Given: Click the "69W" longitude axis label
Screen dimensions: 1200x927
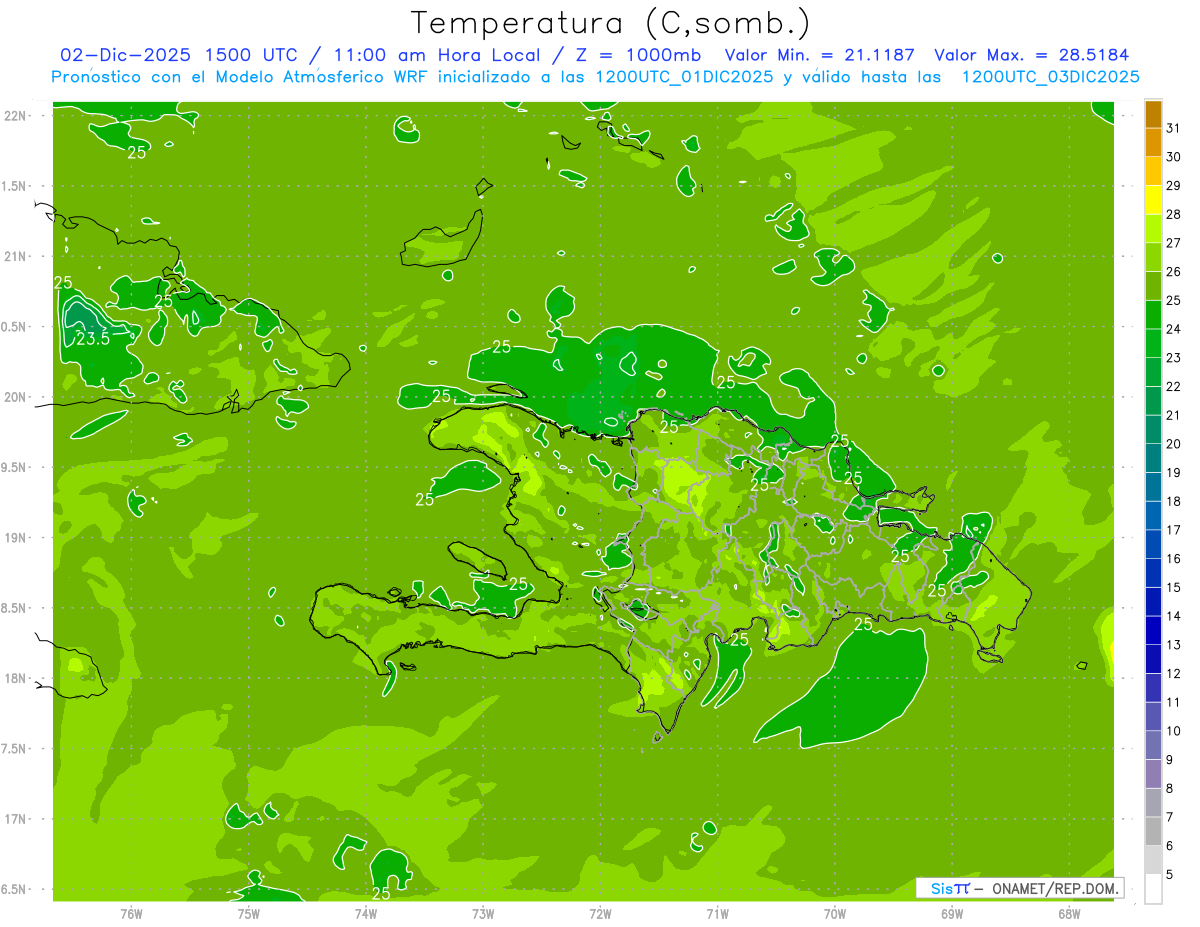Looking at the screenshot, I should coord(952,914).
